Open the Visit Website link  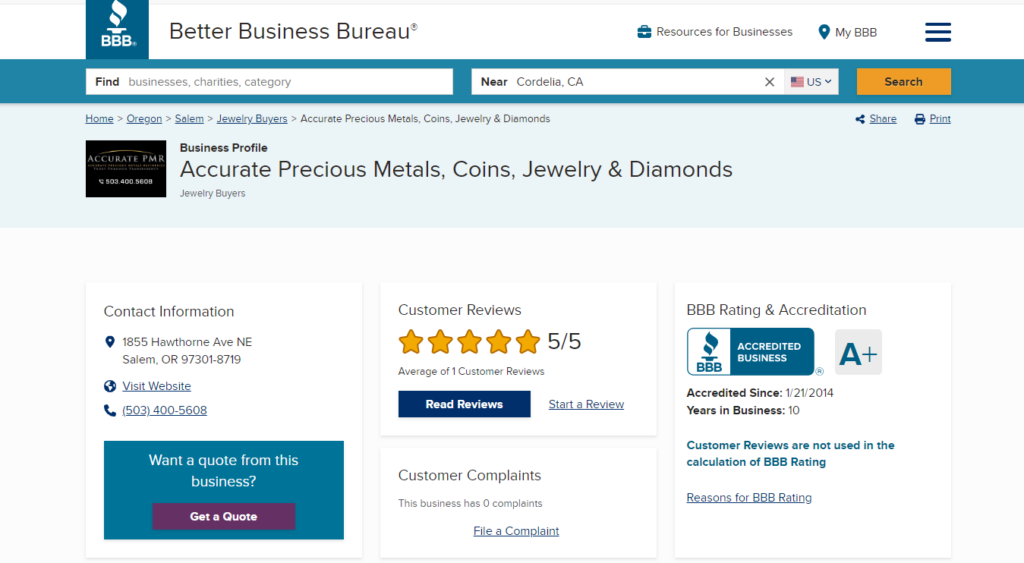[156, 386]
